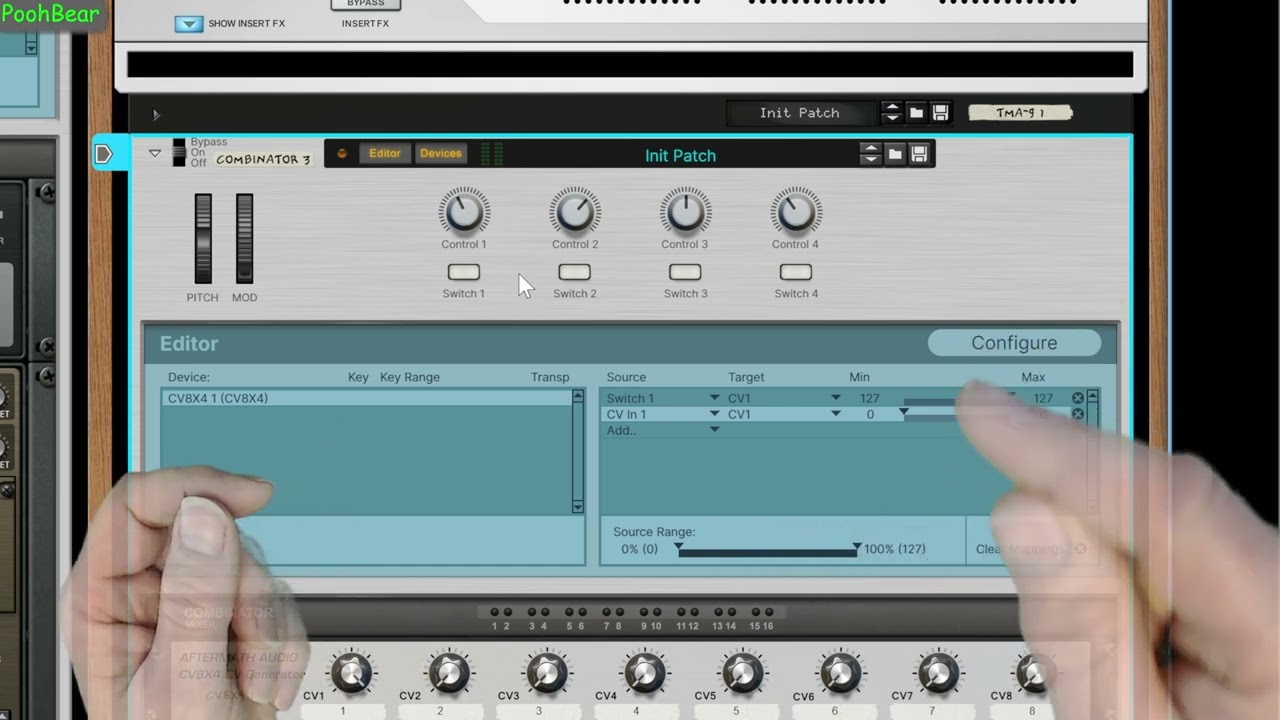Screen dimensions: 1280x720
Task: Open the patch browser folder in TMA-9 device
Action: (x=916, y=113)
